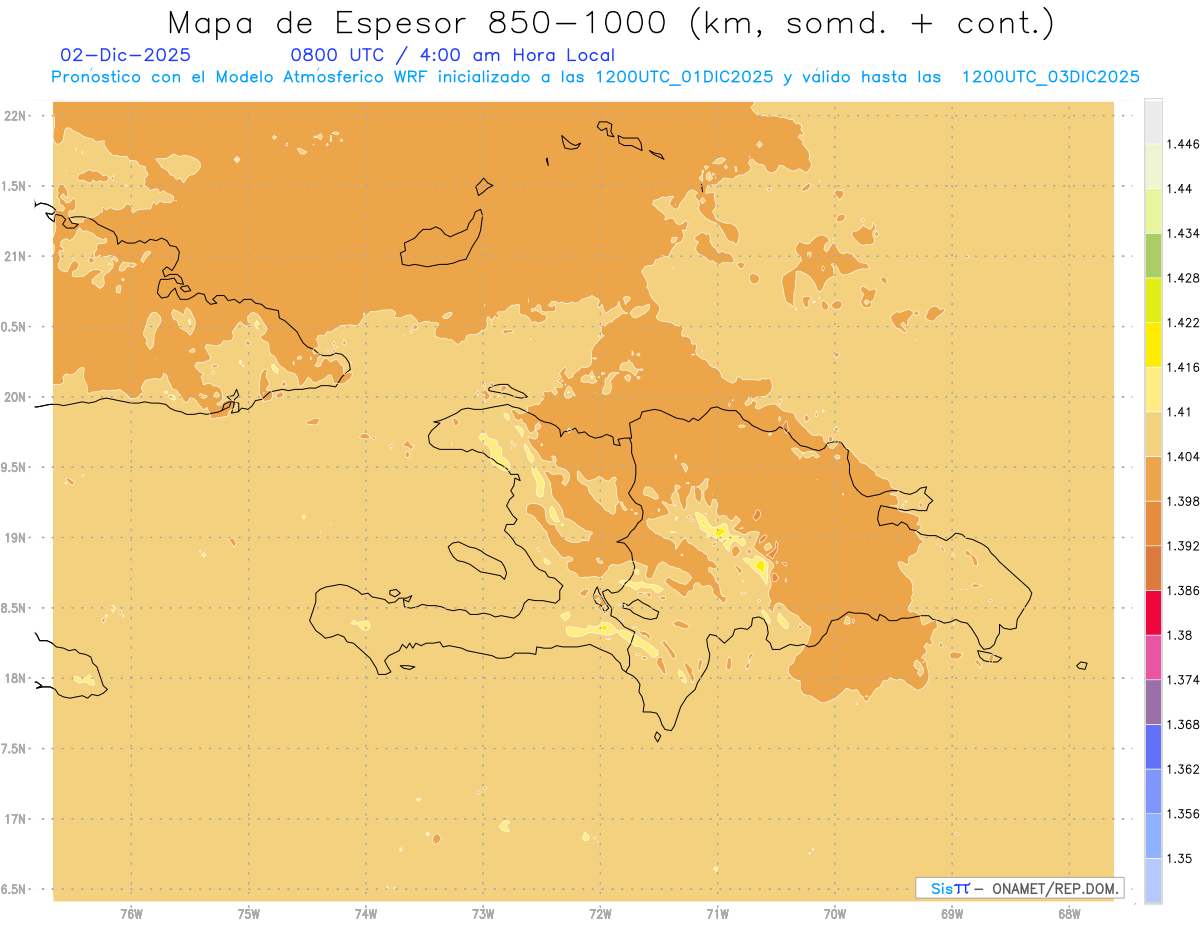Select legend value 1.434
This screenshot has height=927, width=1200.
coord(1183,233)
